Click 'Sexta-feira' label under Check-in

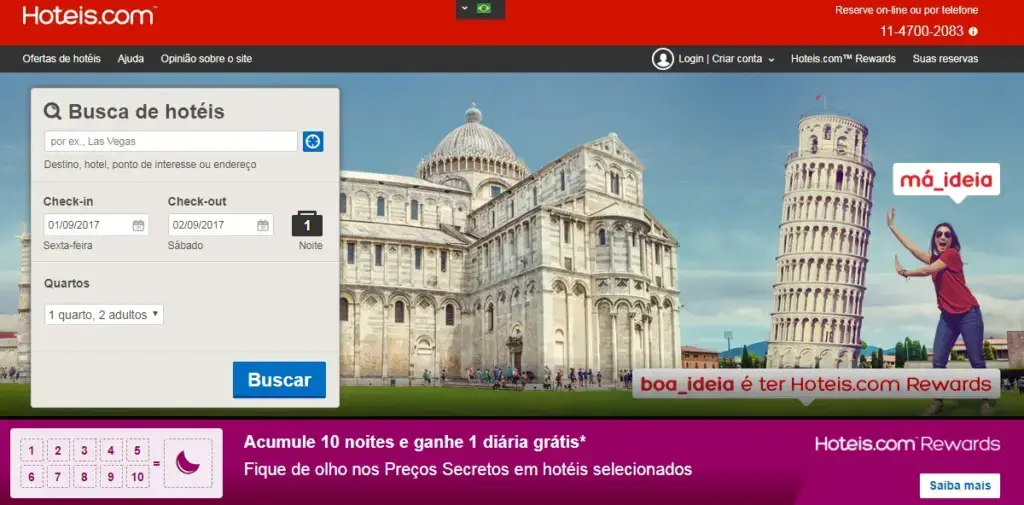(68, 246)
